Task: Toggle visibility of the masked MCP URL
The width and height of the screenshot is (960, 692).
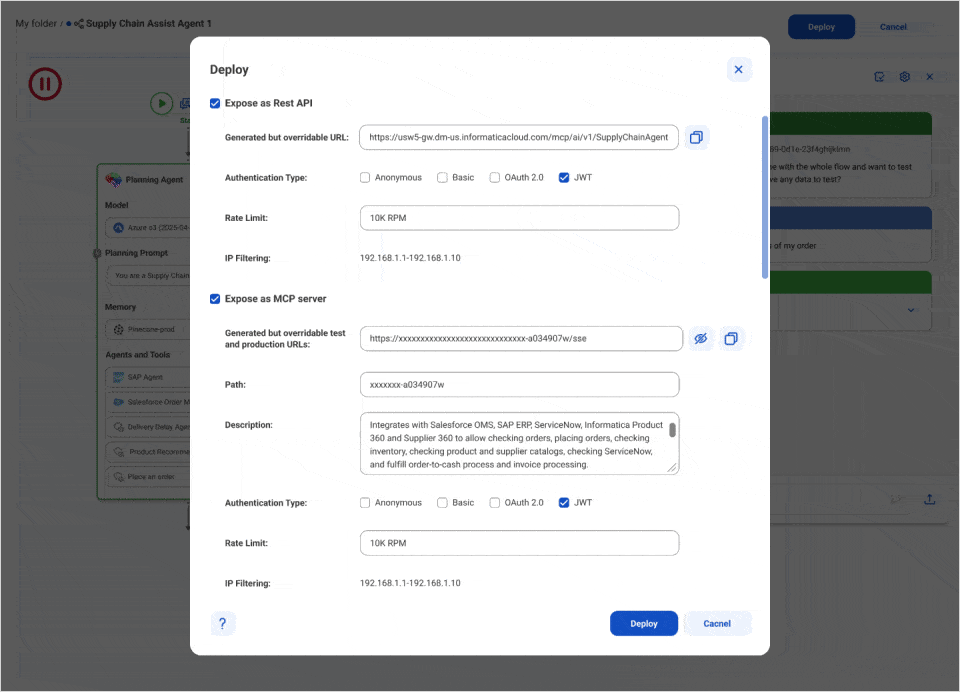Action: (701, 339)
